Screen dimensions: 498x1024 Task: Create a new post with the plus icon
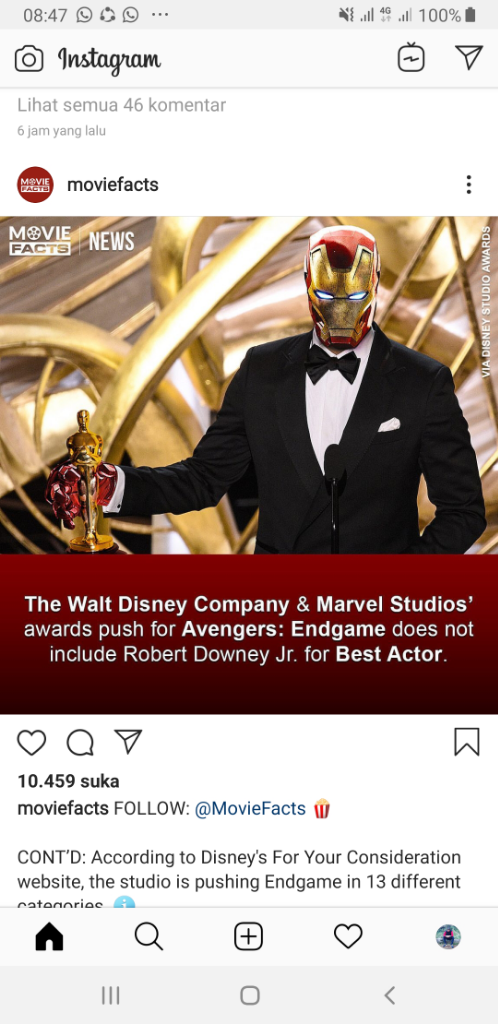tap(249, 937)
